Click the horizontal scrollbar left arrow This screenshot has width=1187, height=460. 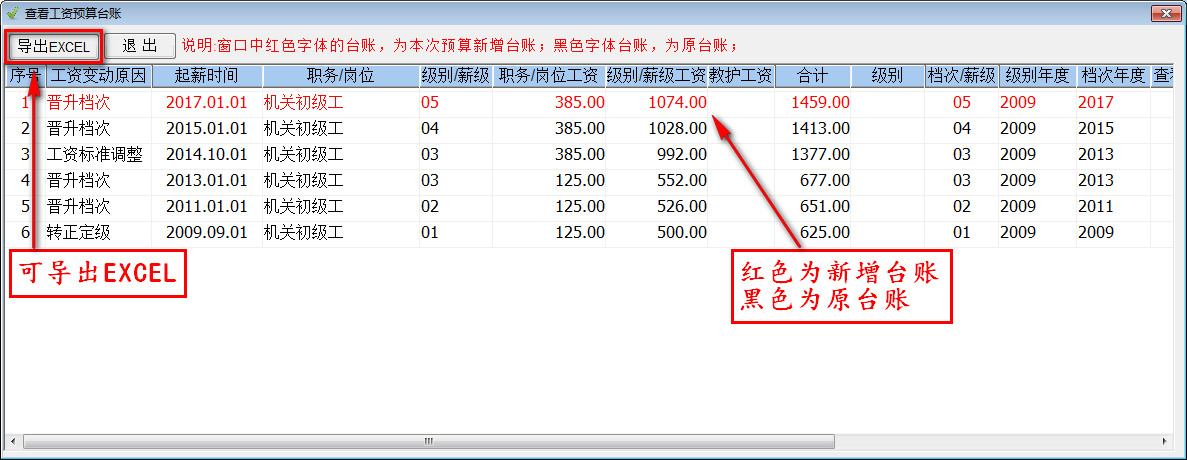coord(12,441)
